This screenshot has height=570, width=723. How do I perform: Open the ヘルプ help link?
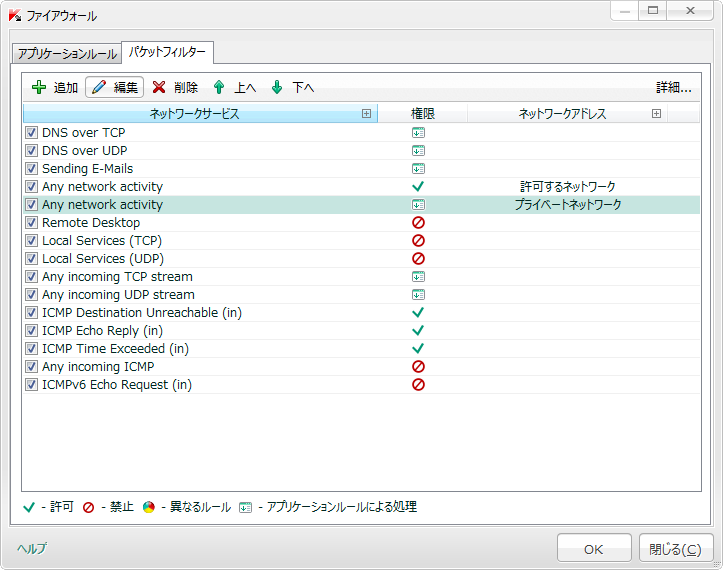pyautogui.click(x=31, y=549)
